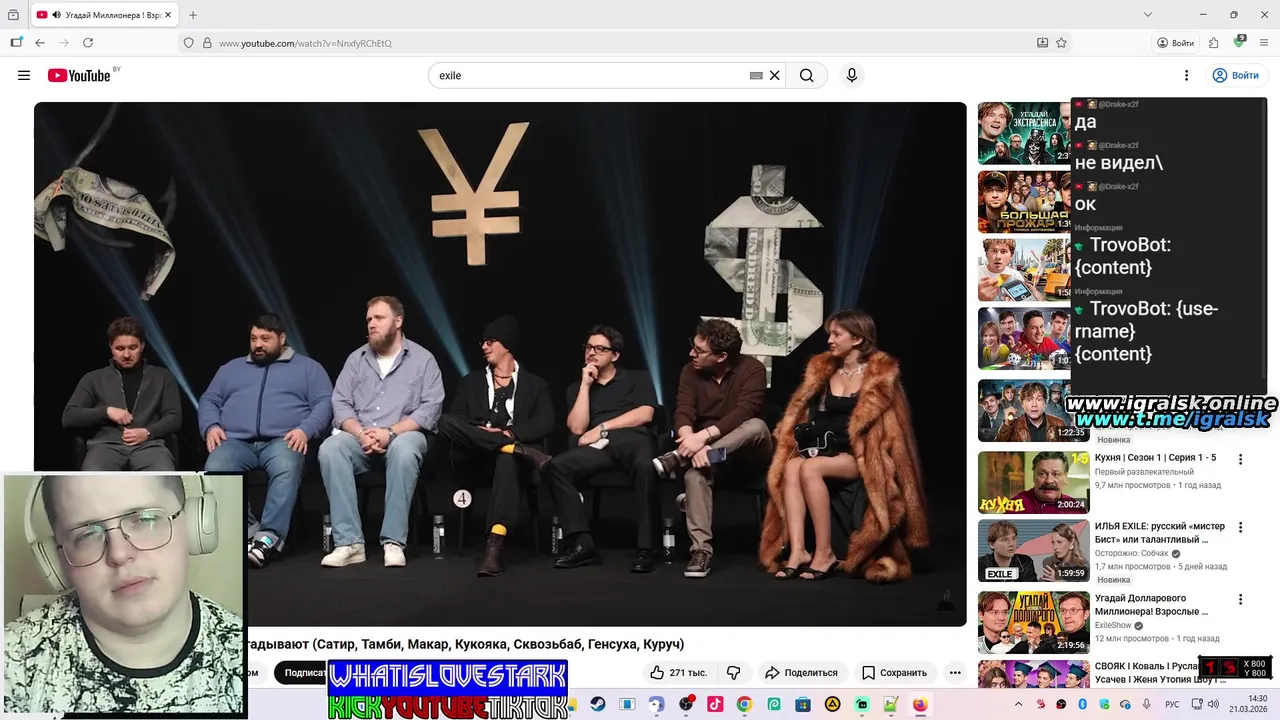Open Кухня Сезон 1 video thumbnail

pos(1033,482)
